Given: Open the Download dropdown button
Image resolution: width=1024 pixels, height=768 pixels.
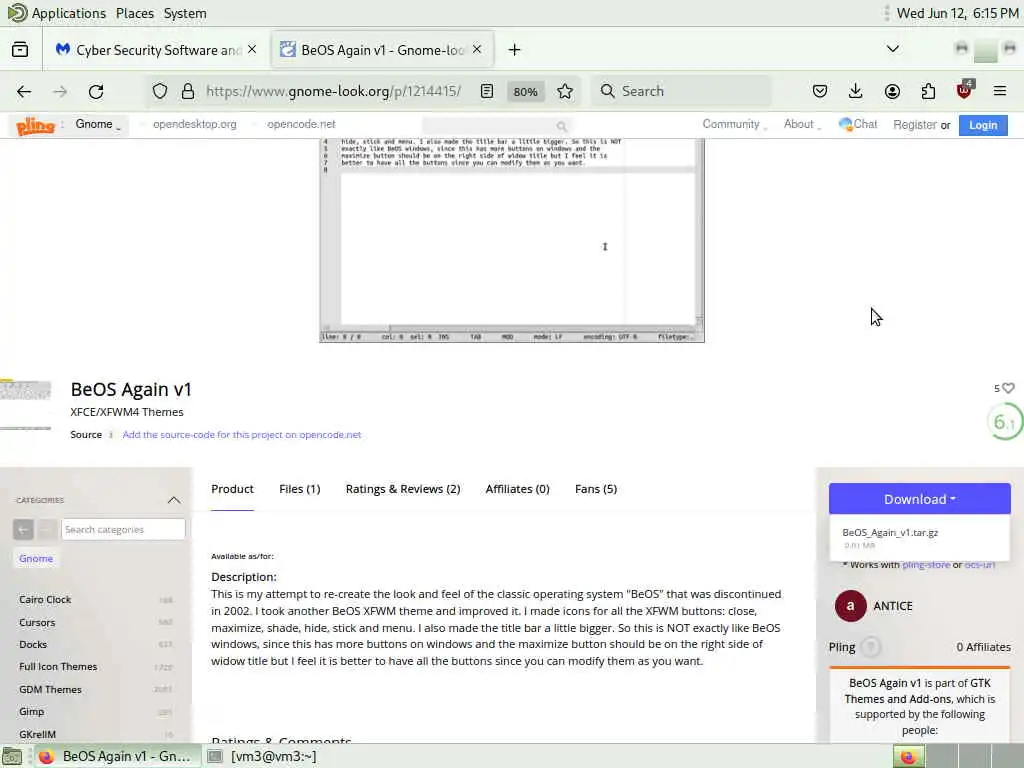Looking at the screenshot, I should point(920,499).
